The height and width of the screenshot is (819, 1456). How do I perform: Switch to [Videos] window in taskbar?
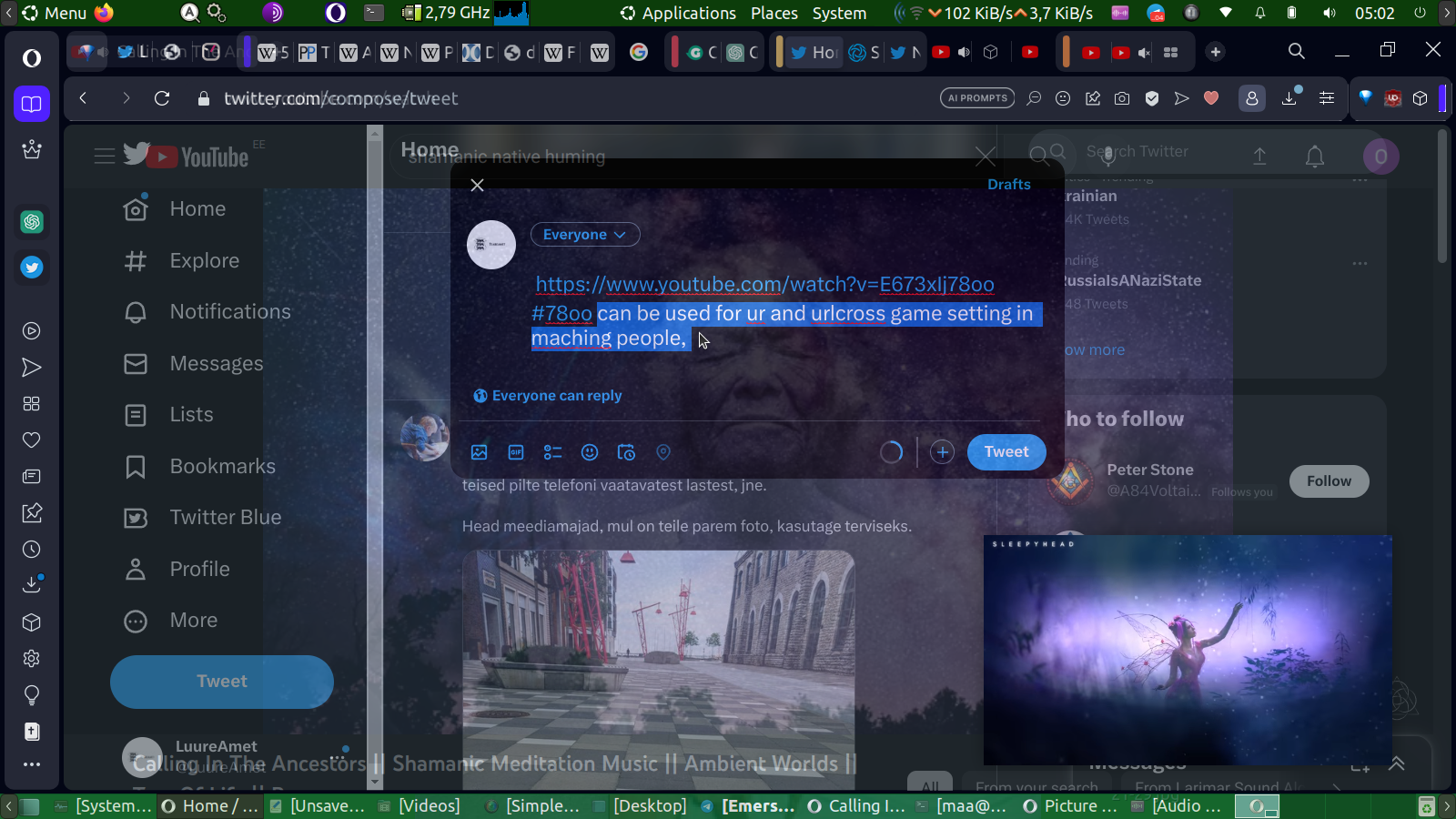click(x=420, y=805)
